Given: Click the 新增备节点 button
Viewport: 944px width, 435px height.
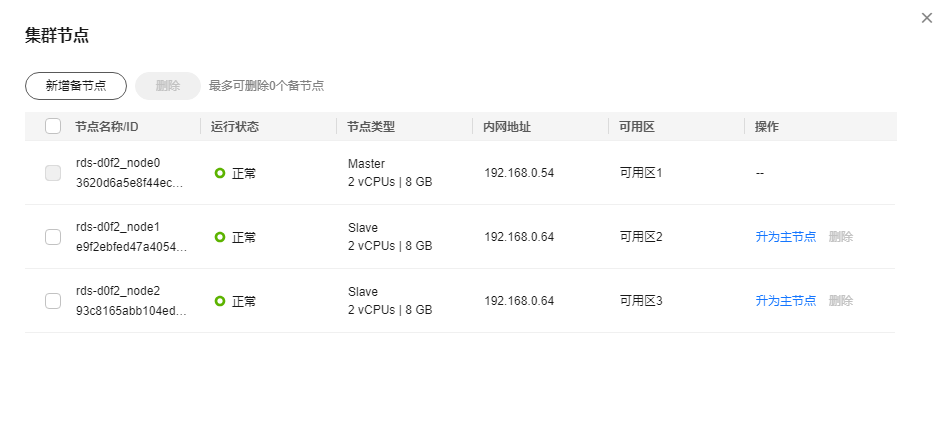Looking at the screenshot, I should (76, 86).
